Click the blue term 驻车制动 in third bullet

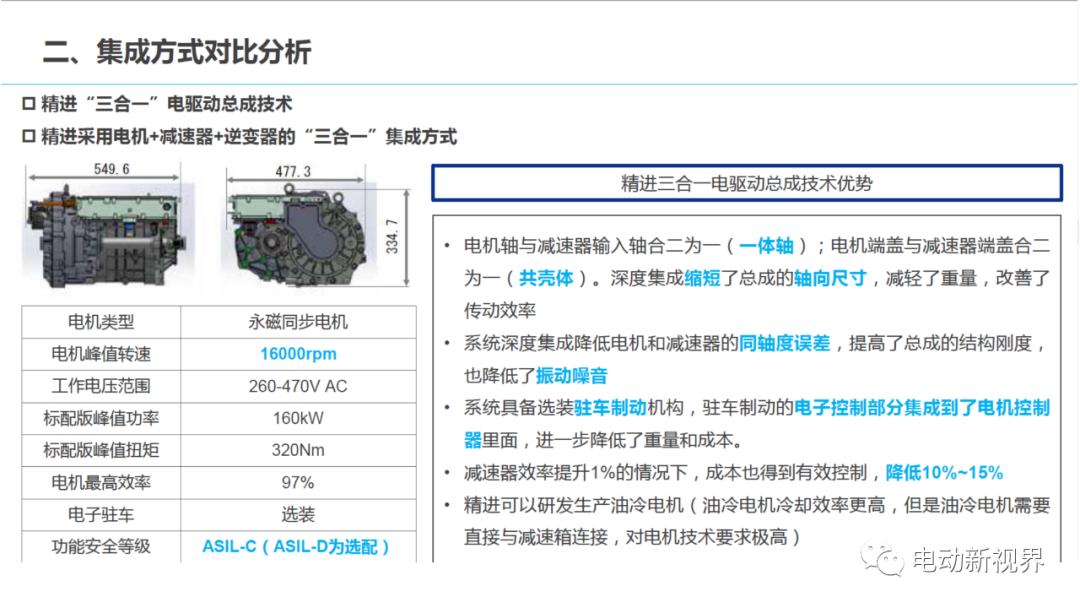coord(610,408)
